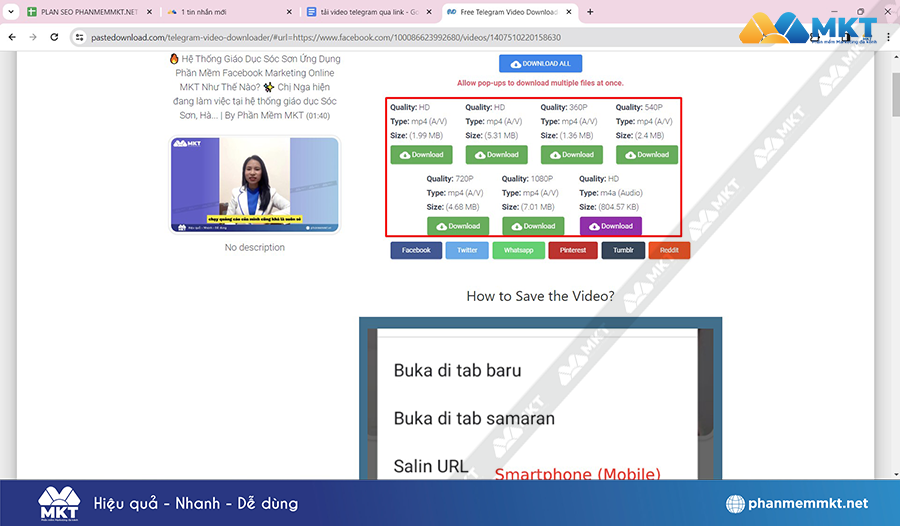Click 'Salin URL' in tutorial image
This screenshot has width=900, height=526.
tap(431, 466)
